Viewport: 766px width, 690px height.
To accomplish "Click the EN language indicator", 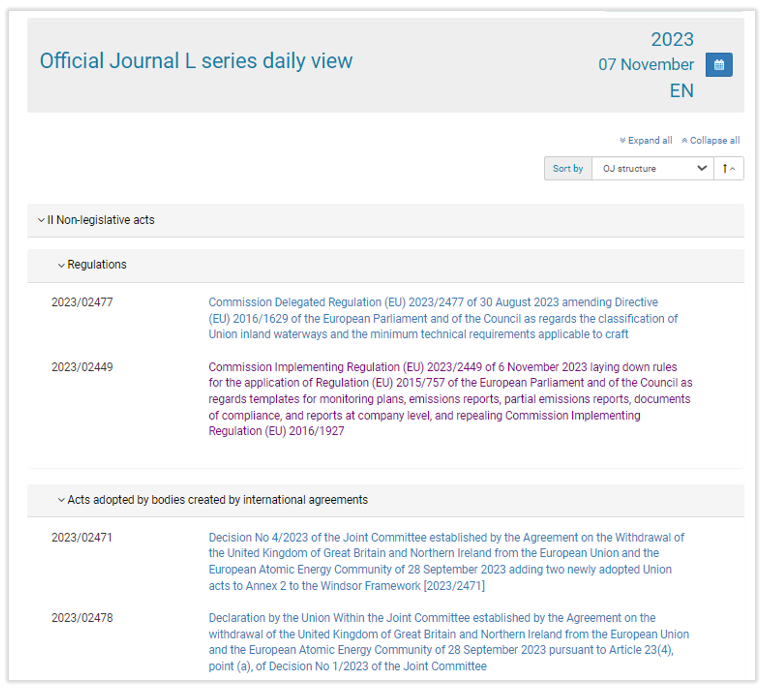I will pyautogui.click(x=681, y=91).
